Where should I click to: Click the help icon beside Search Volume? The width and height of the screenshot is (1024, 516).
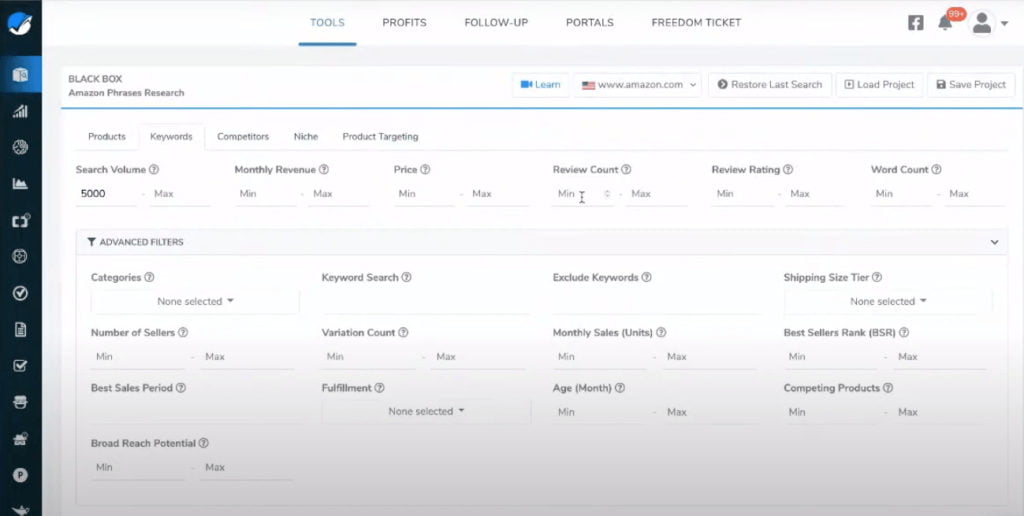153,169
